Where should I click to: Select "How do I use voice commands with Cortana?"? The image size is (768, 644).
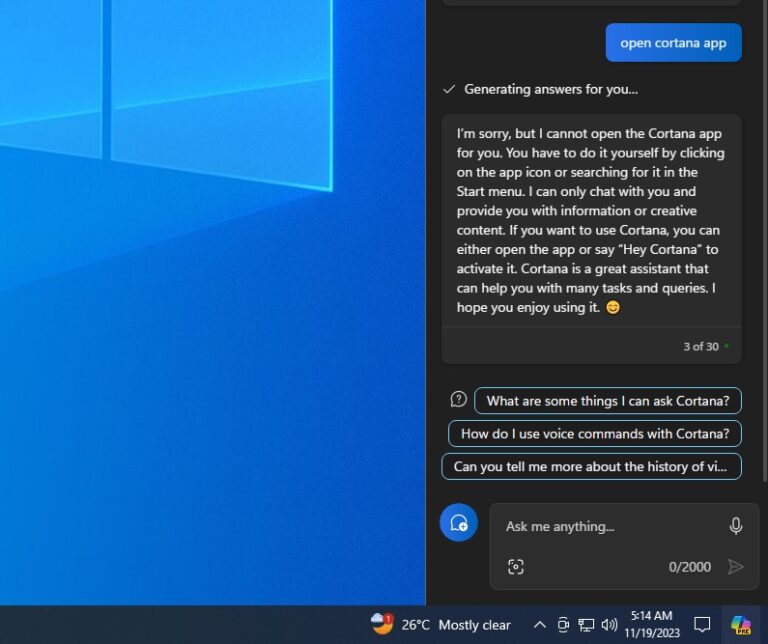tap(595, 433)
